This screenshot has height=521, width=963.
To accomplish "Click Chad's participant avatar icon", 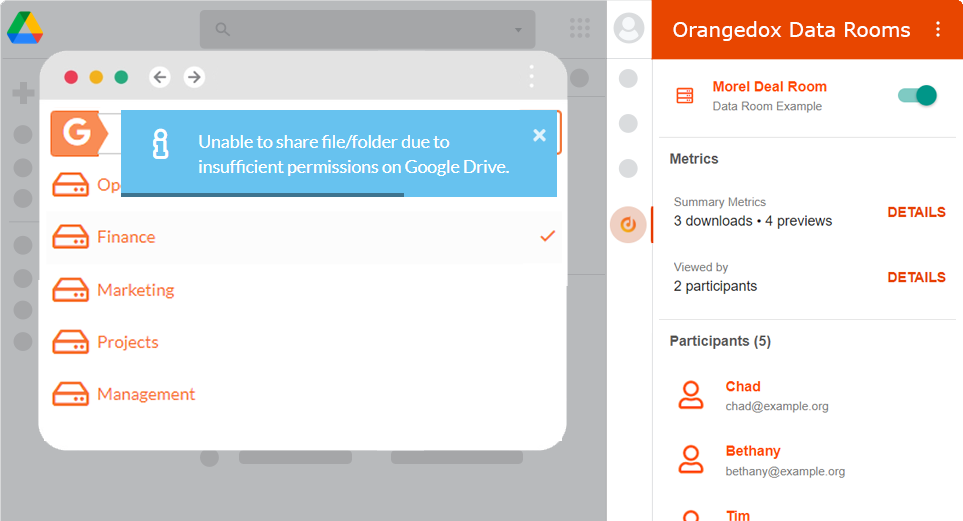I will (x=691, y=395).
